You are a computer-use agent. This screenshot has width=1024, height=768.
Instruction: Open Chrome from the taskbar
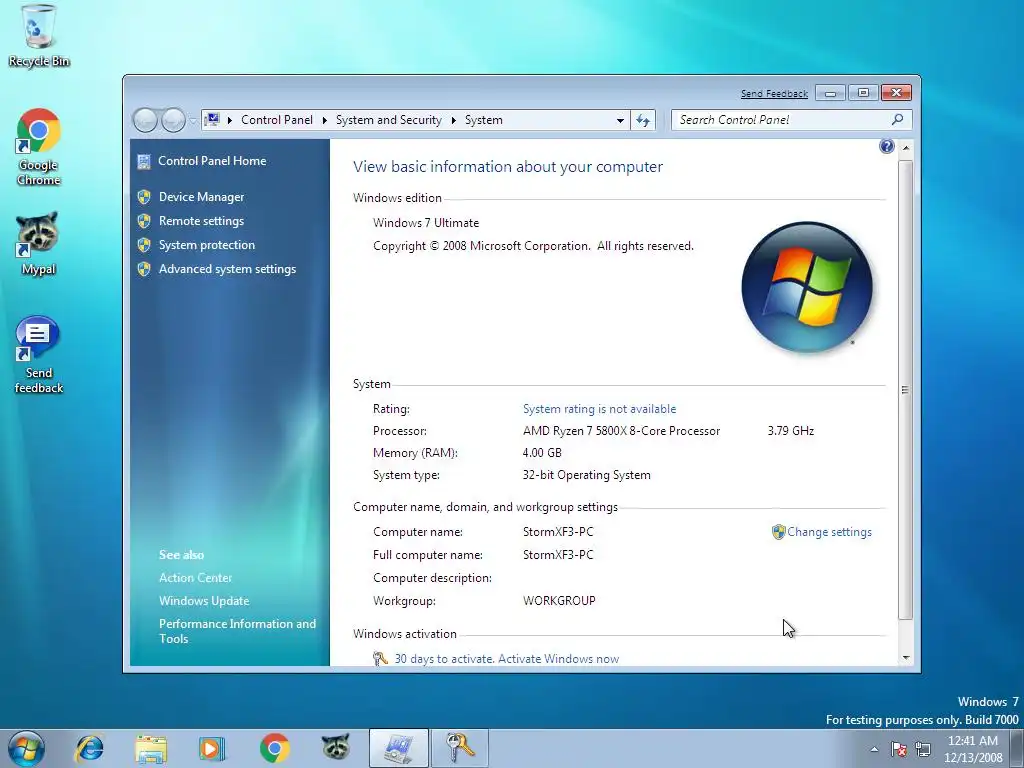click(274, 748)
